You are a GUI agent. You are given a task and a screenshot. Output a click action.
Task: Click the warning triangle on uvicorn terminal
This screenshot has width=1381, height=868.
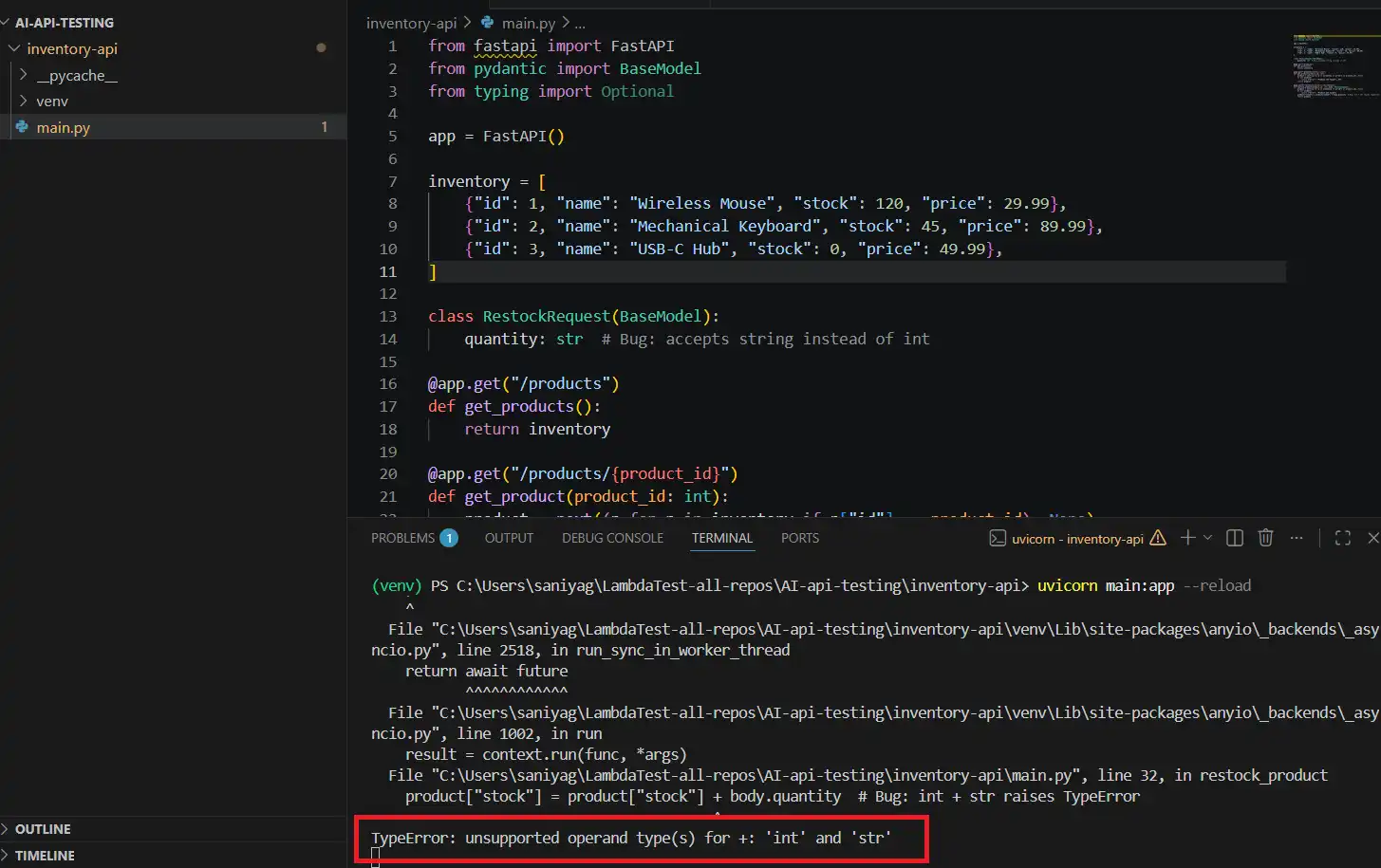1157,538
